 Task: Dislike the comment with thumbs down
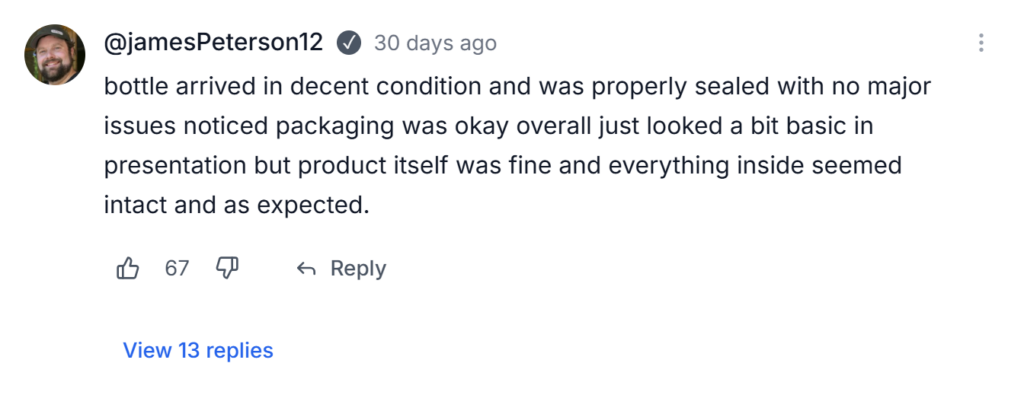point(228,268)
